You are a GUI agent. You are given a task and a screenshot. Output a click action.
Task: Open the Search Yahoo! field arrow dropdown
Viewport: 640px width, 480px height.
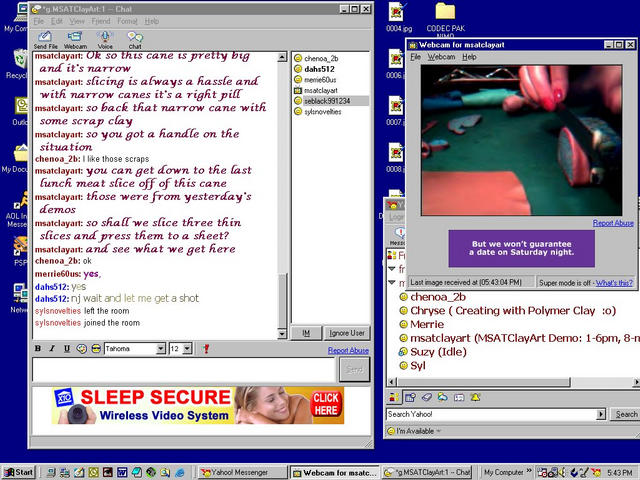(601, 414)
